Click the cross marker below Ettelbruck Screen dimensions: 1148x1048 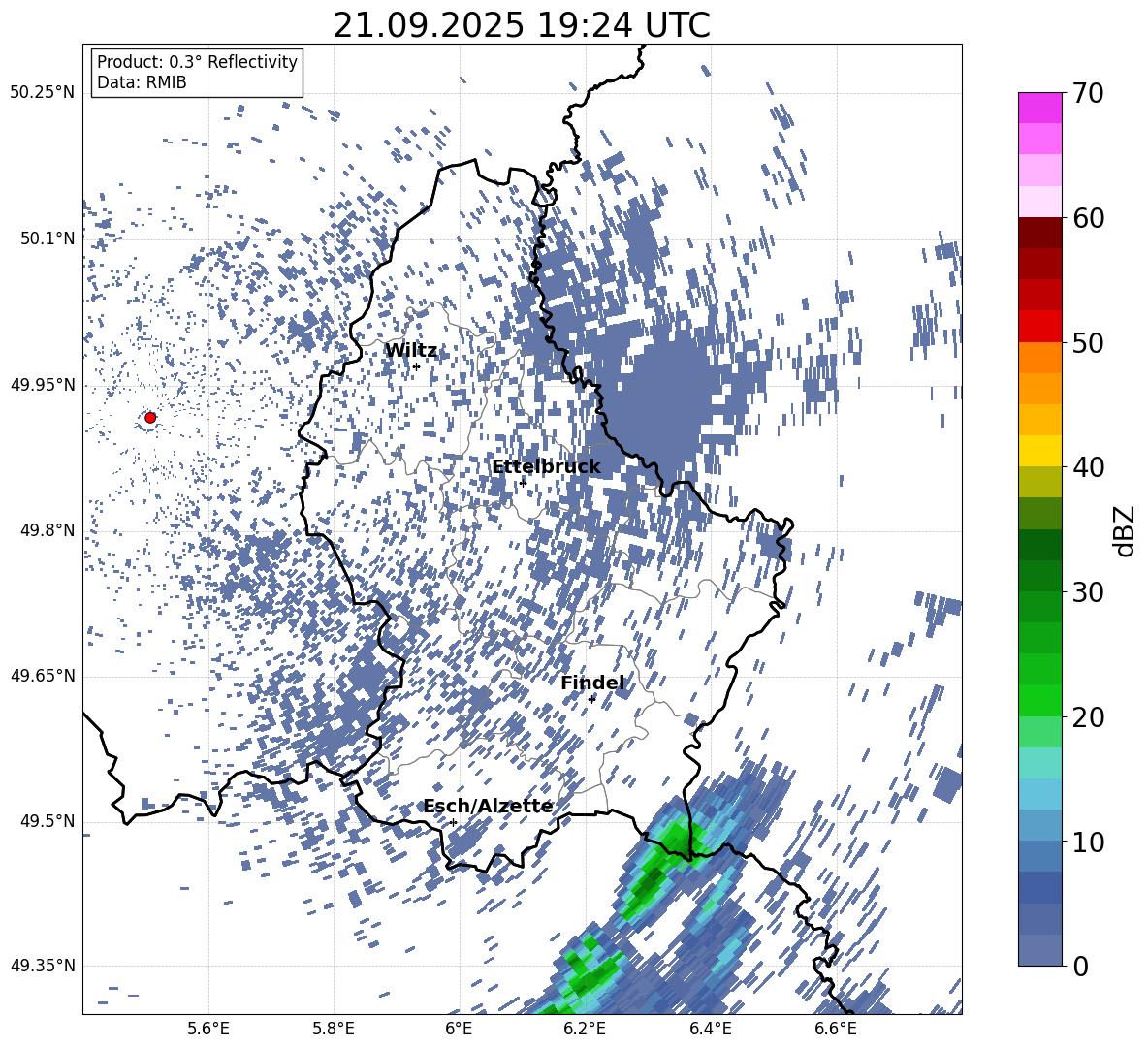tap(523, 483)
